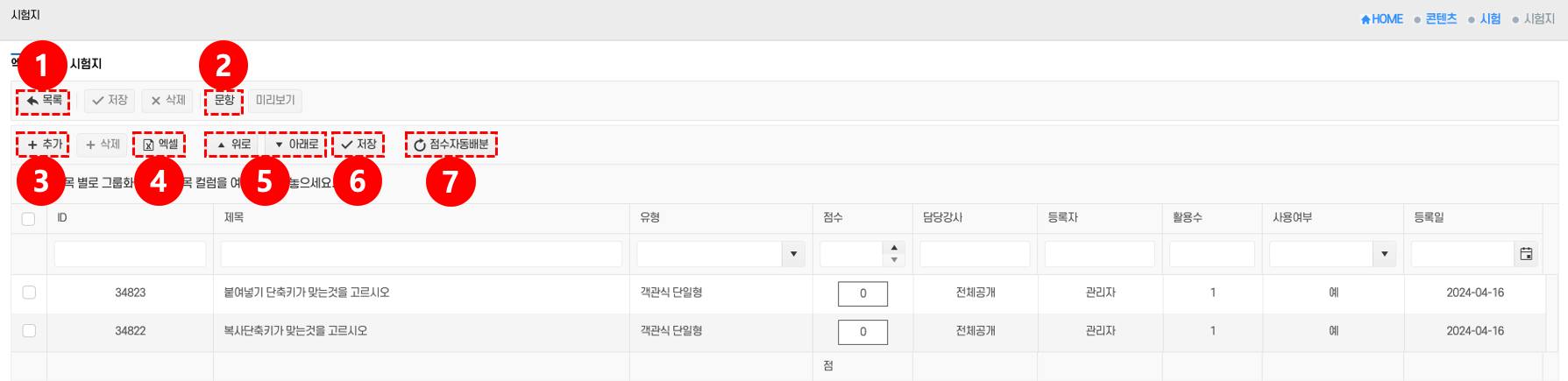Viewport: 1568px width, 381px height.
Task: Open the 사용여부 filter dropdown
Action: coord(1384,254)
